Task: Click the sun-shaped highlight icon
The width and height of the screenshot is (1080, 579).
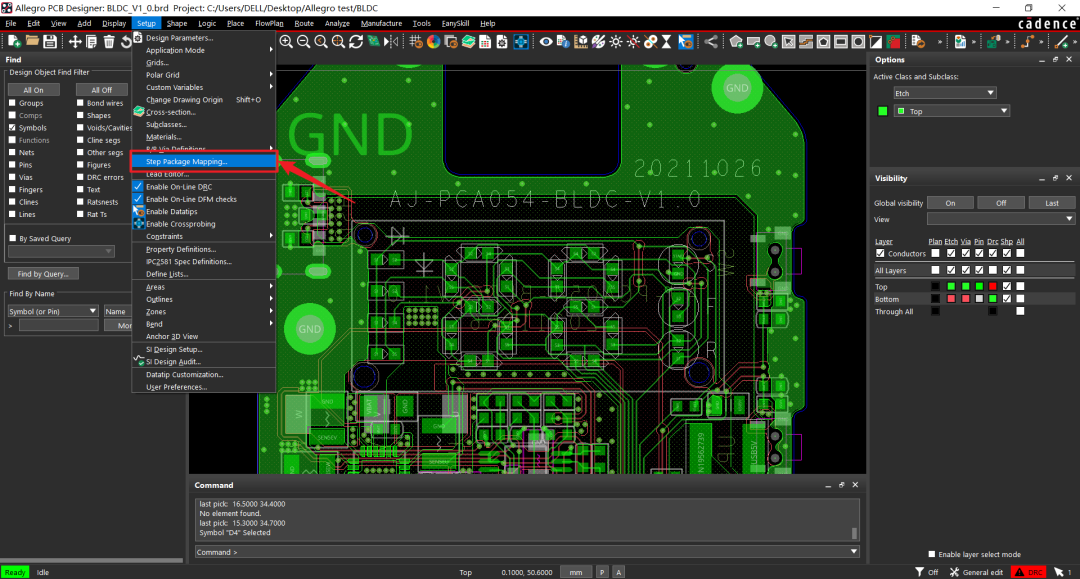Action: [x=616, y=41]
